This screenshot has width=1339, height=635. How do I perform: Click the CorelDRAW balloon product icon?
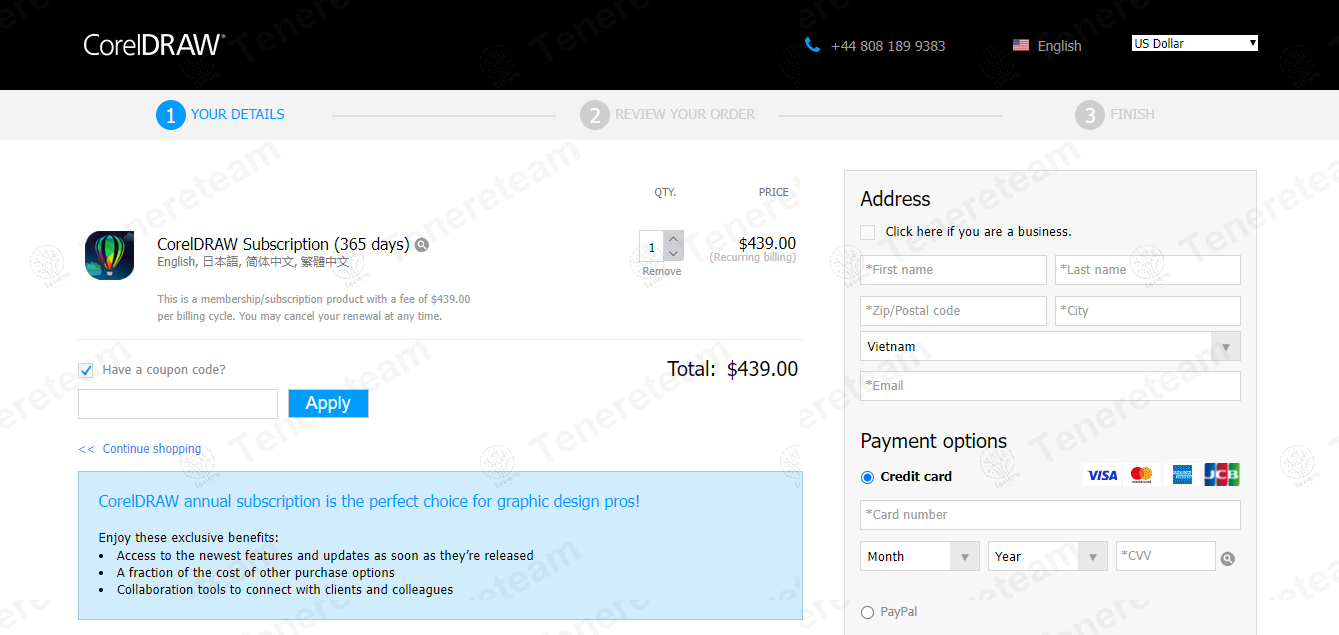click(110, 255)
